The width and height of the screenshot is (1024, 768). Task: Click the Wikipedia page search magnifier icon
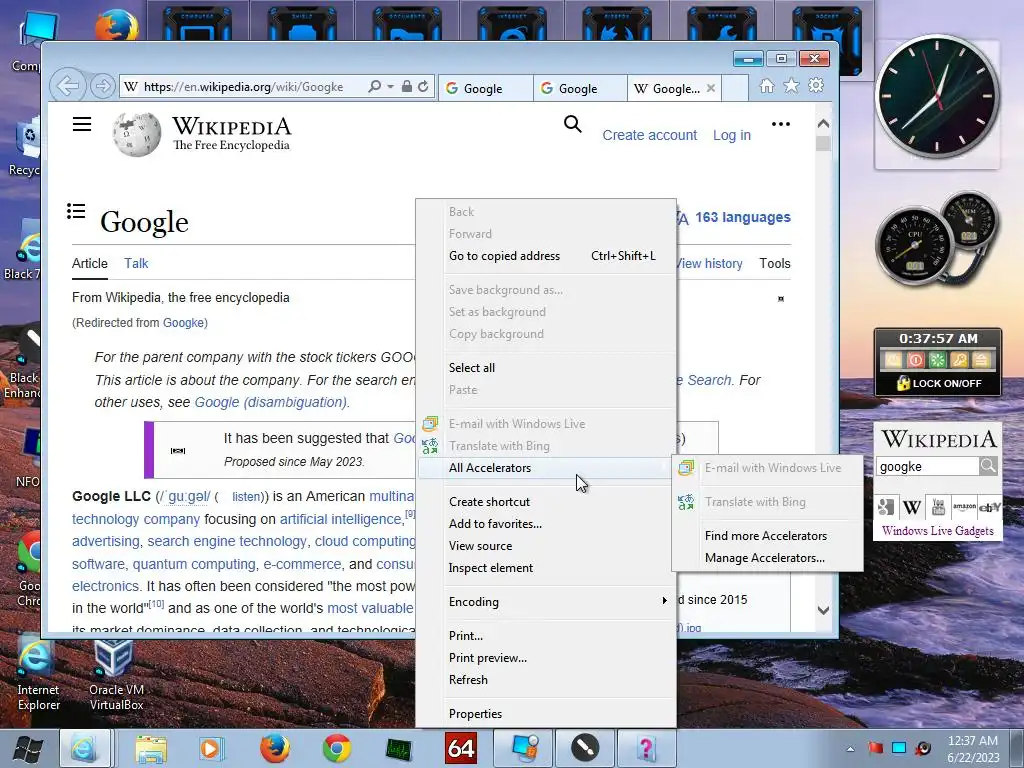point(573,123)
